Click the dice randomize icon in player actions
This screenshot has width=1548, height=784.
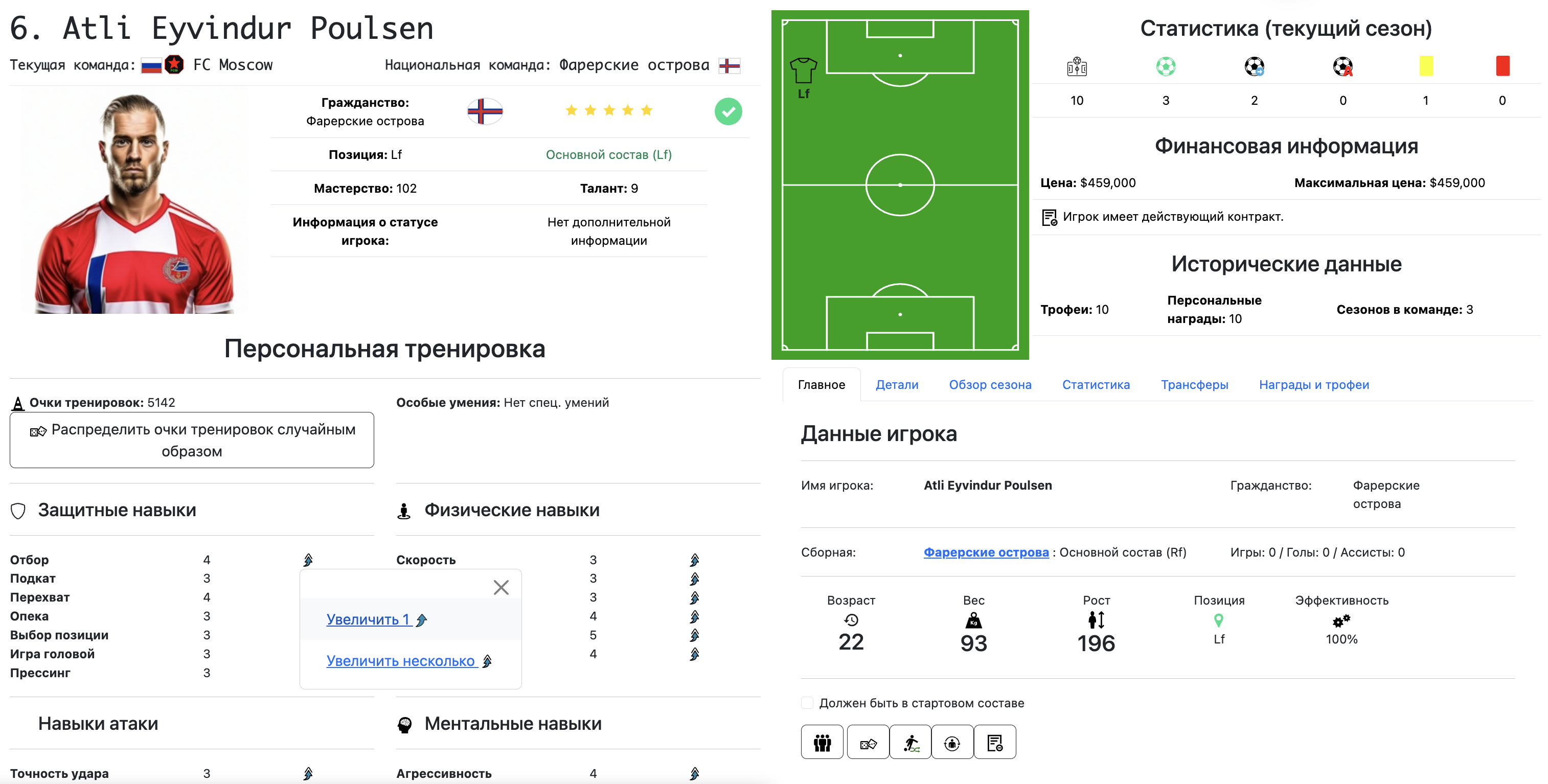point(868,742)
